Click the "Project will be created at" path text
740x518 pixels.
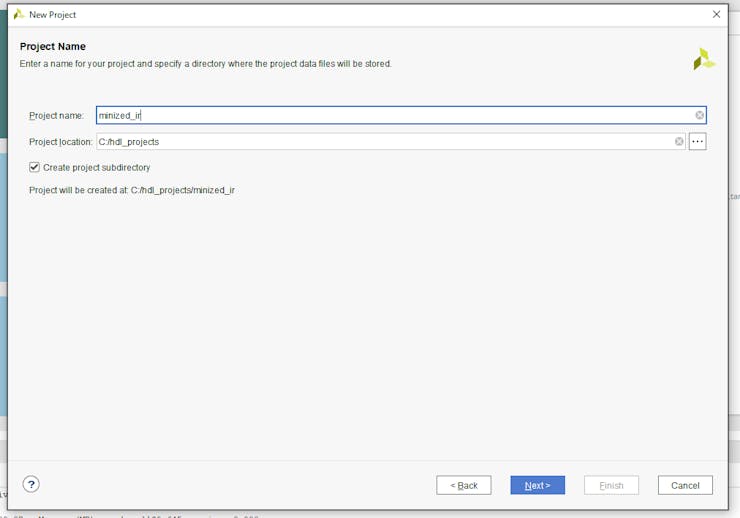pos(132,190)
